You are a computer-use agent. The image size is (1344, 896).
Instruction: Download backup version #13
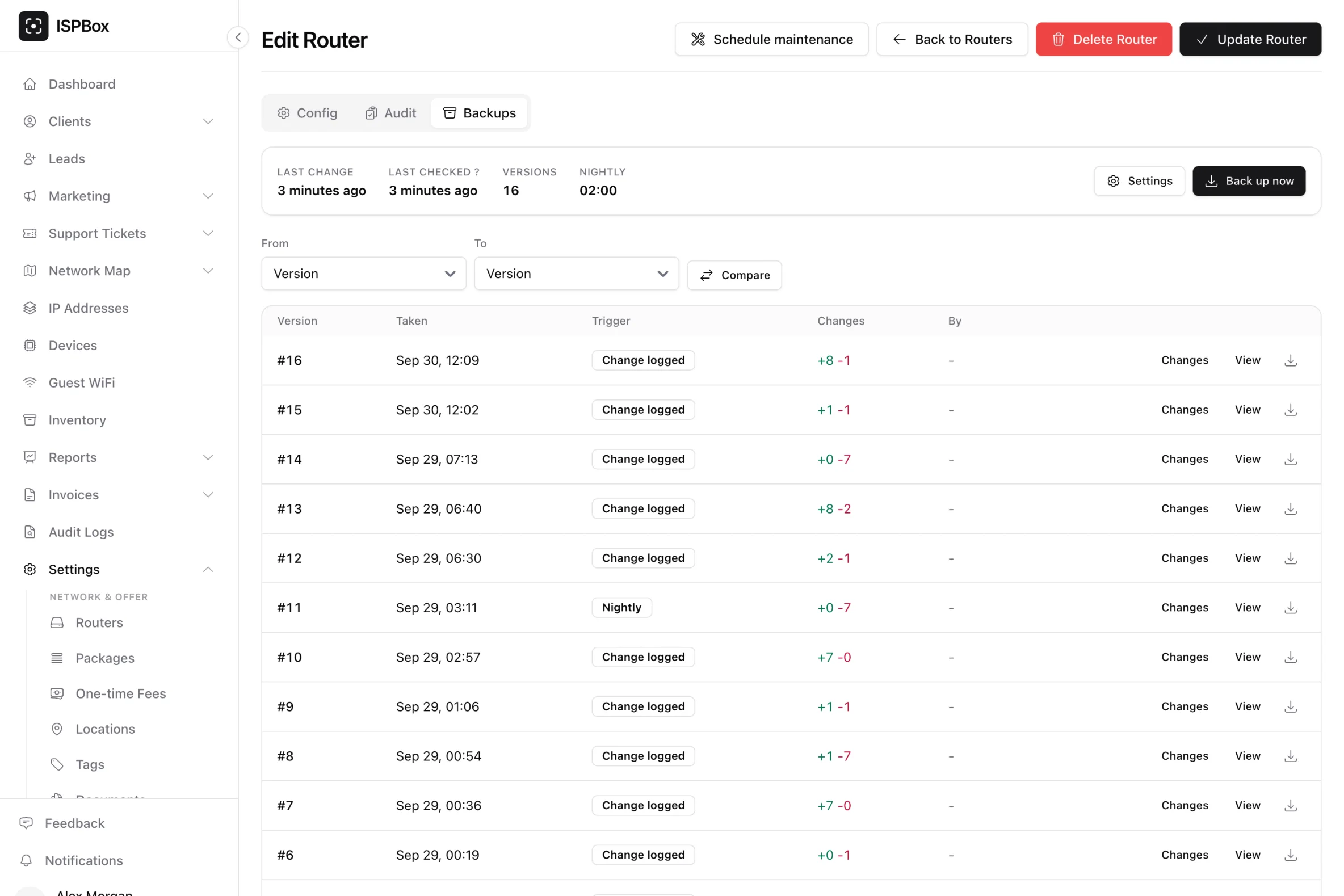(x=1291, y=508)
